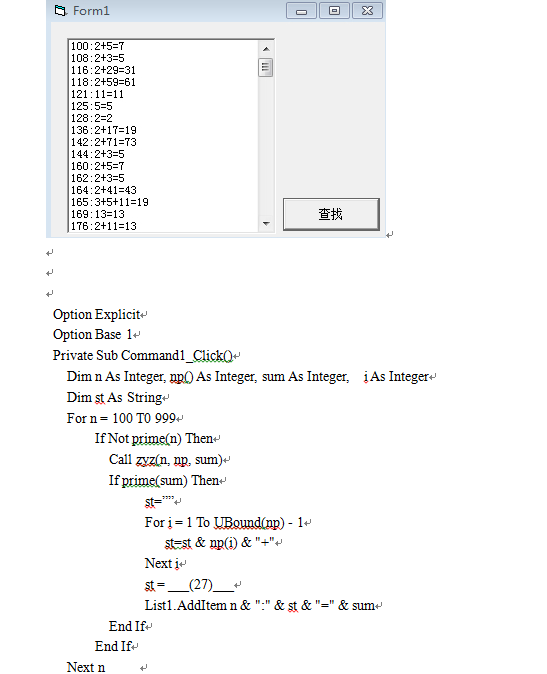
Task: Click the Private Sub Command1_Click line
Action: click(143, 355)
